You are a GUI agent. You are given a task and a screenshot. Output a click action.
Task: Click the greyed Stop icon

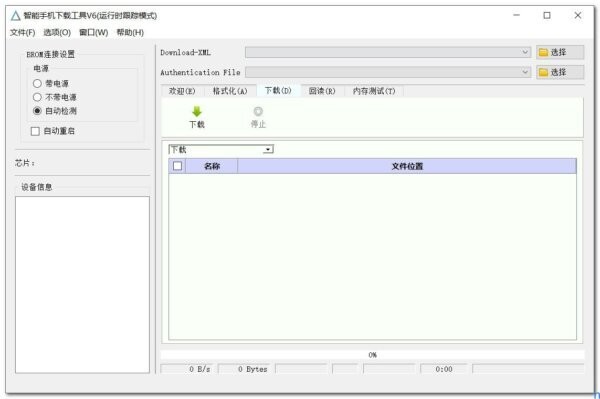258,111
